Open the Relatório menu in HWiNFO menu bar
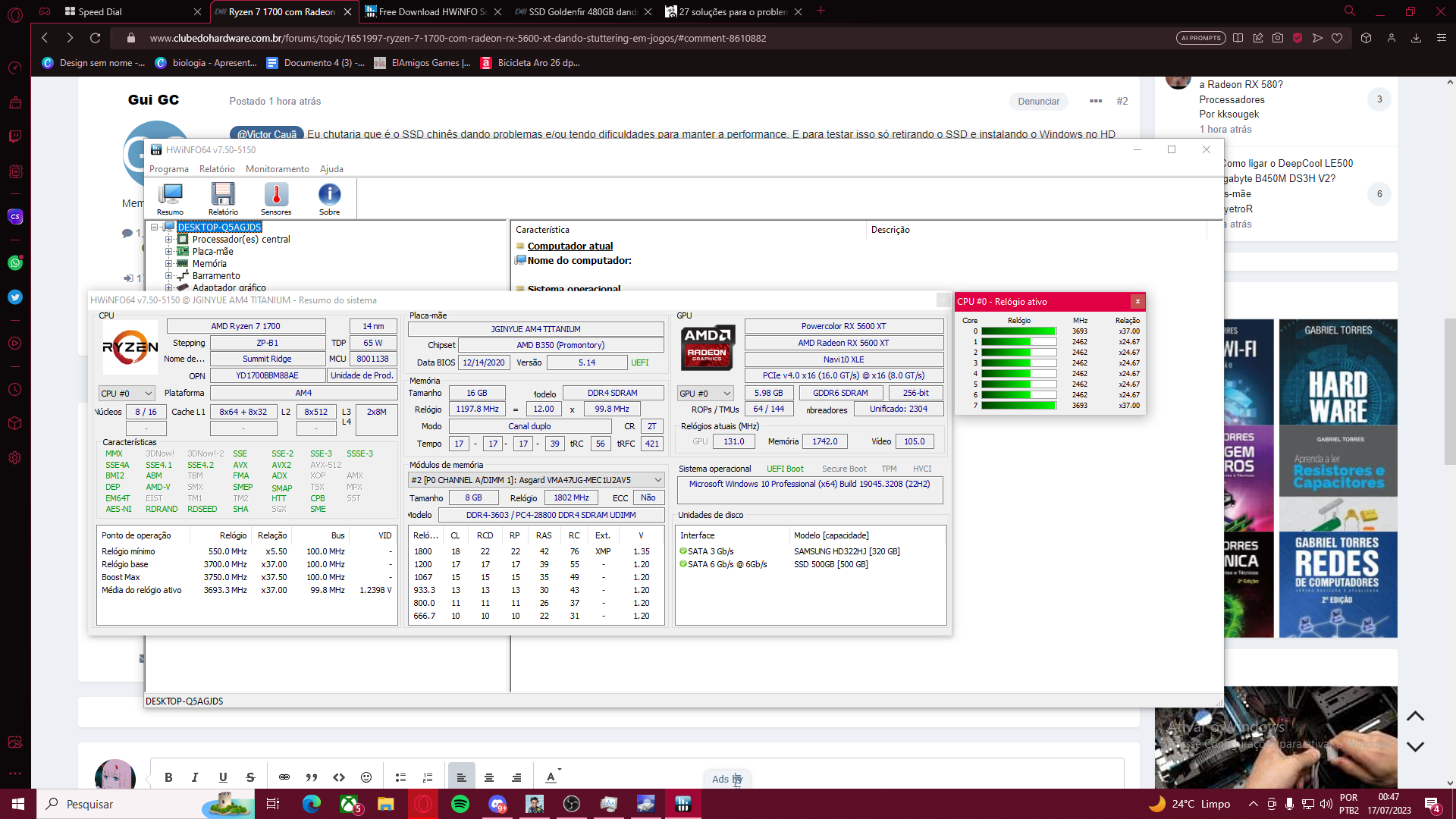Viewport: 1456px width, 819px height. tap(217, 169)
